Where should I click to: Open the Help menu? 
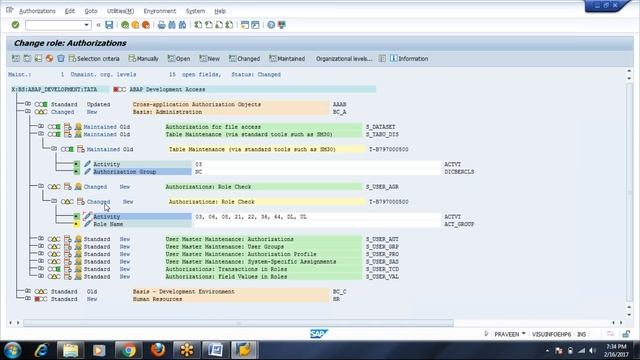pyautogui.click(x=220, y=11)
